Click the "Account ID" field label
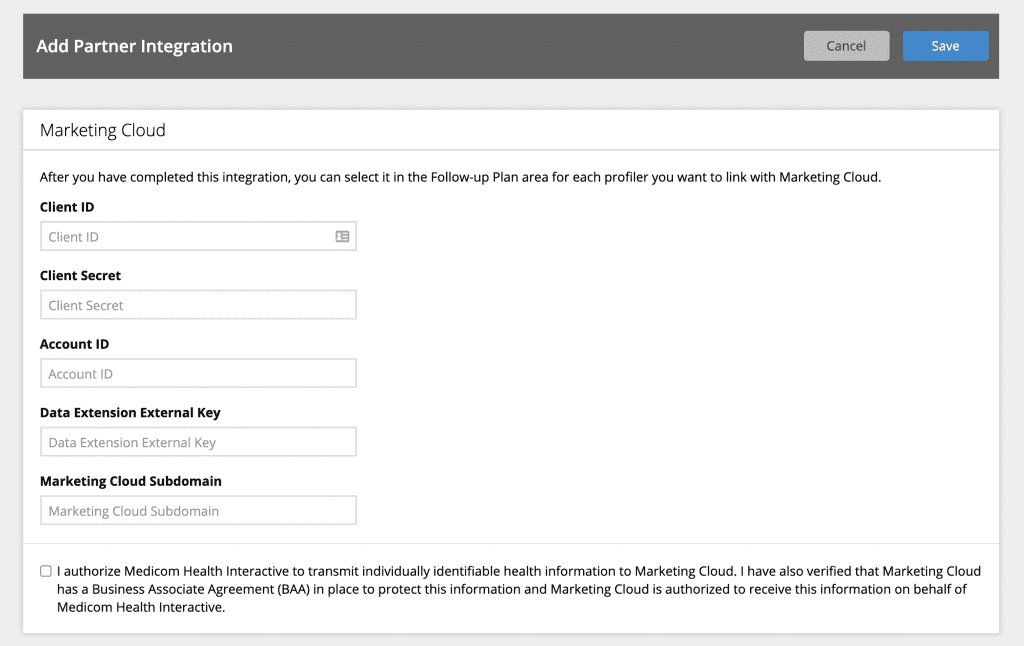This screenshot has width=1024, height=646. tap(74, 344)
